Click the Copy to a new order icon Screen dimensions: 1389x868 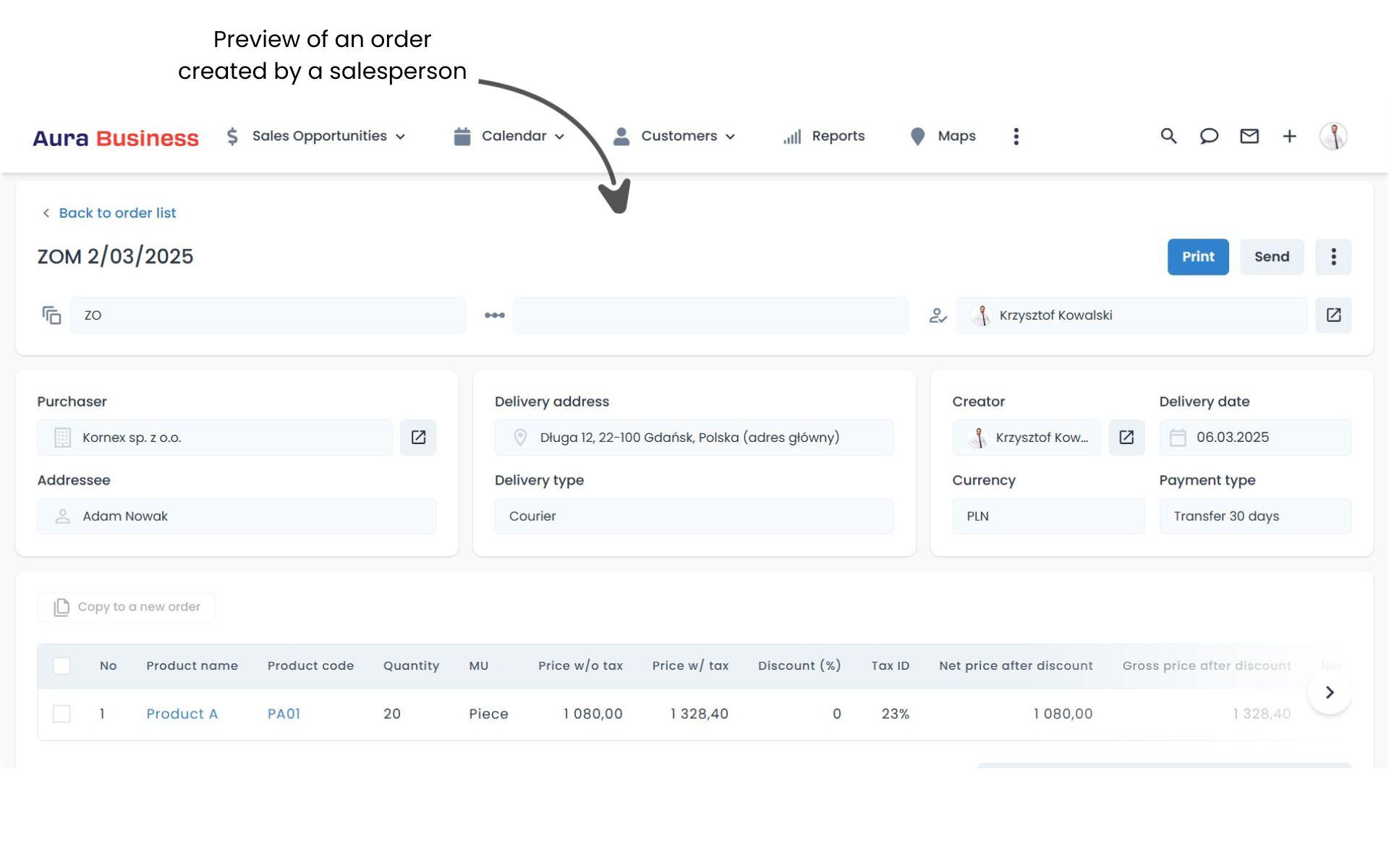pyautogui.click(x=61, y=607)
